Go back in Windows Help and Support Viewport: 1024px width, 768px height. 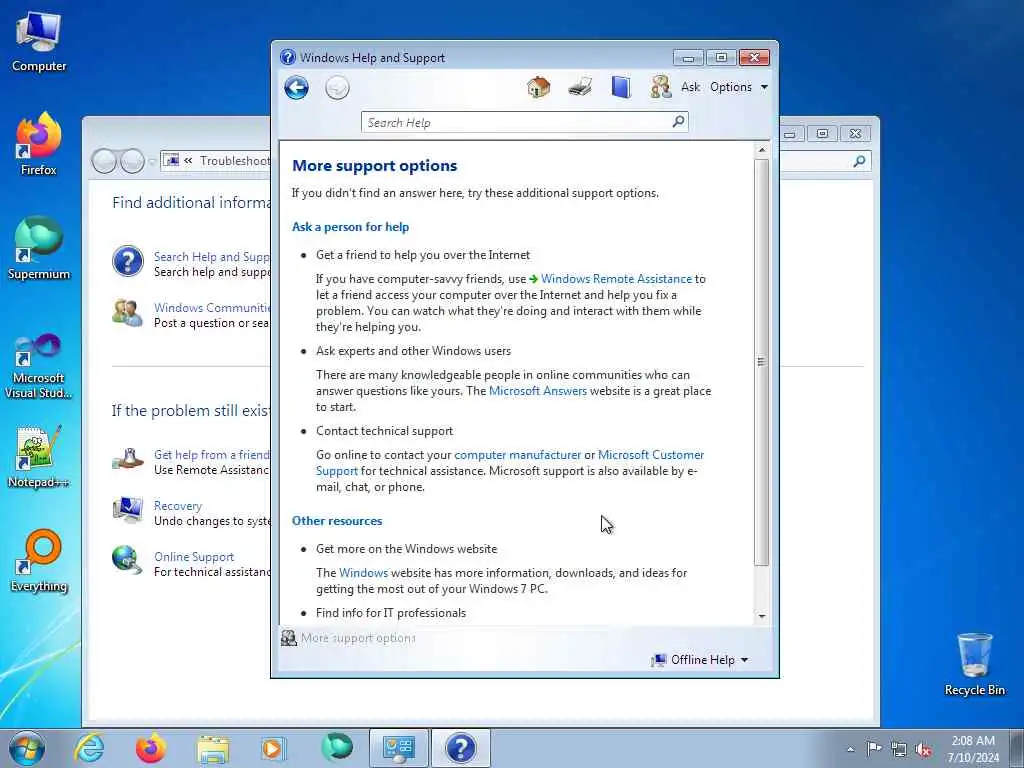pos(296,88)
